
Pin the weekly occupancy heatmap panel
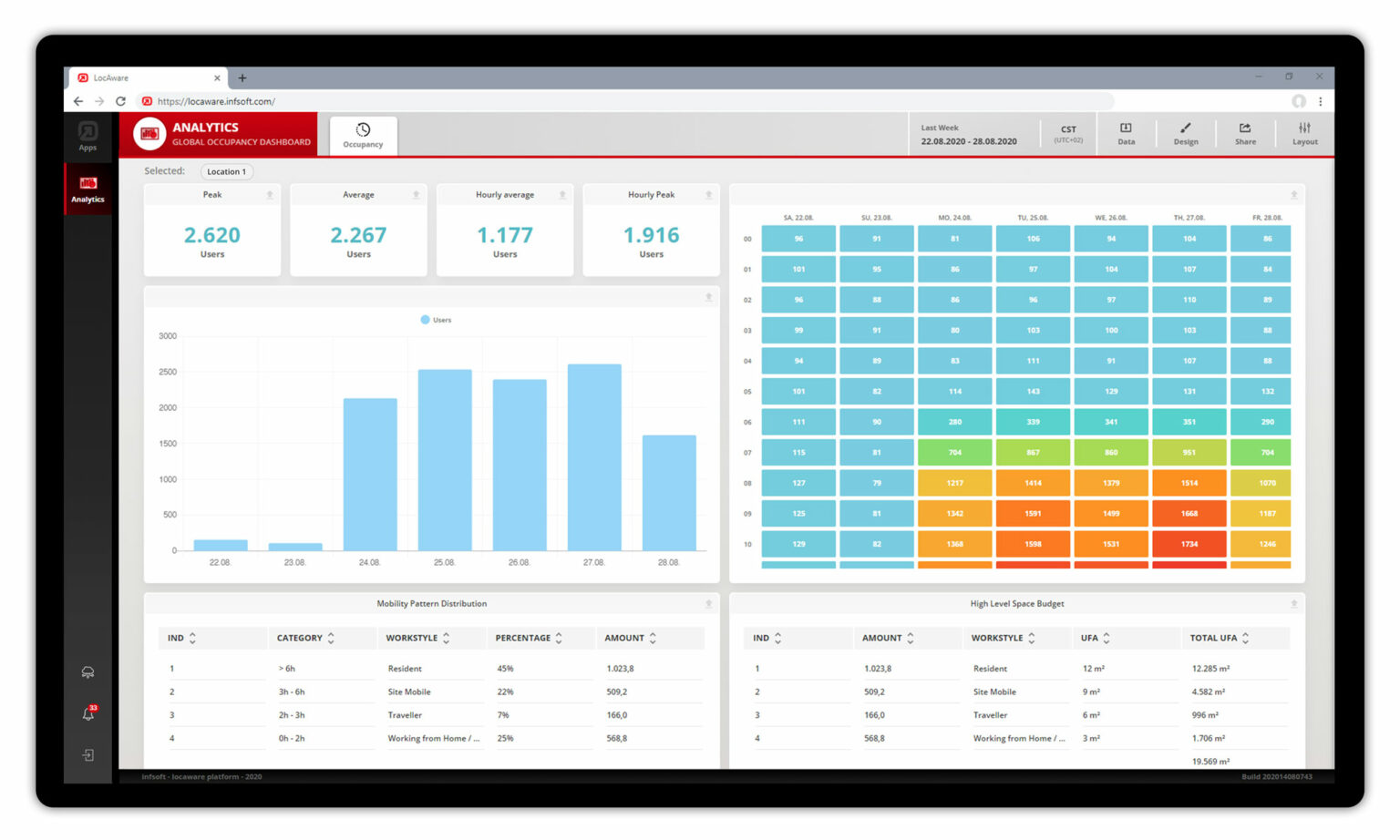1293,194
